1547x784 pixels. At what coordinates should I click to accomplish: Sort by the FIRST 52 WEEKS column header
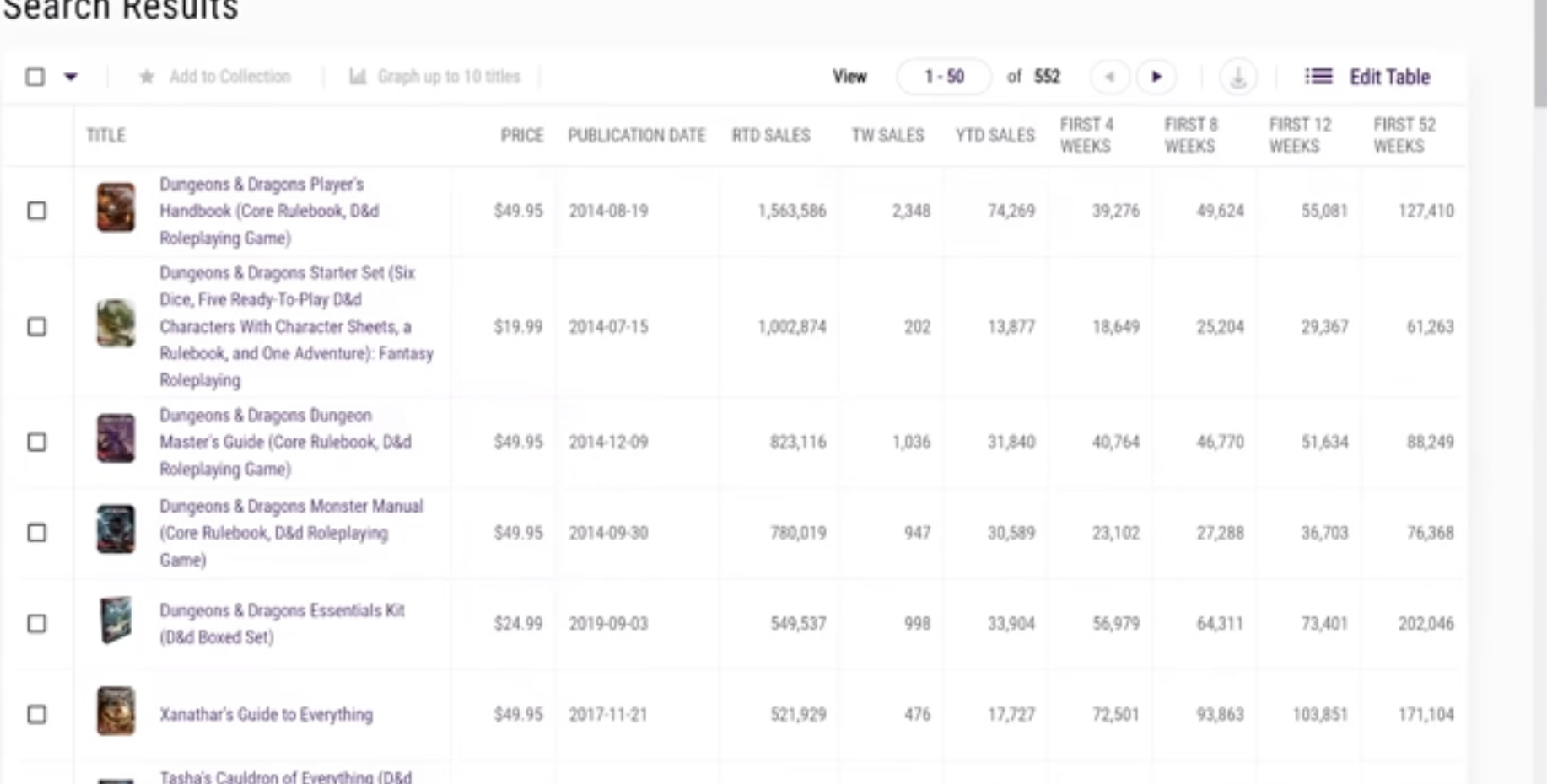pos(1404,135)
